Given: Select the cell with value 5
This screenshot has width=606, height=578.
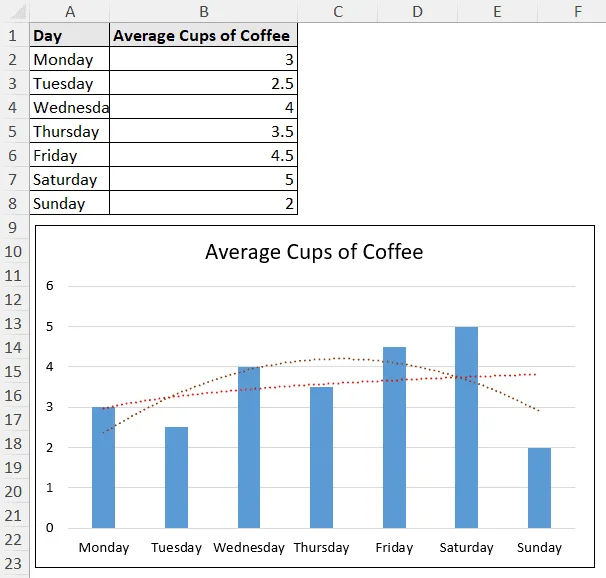Looking at the screenshot, I should (x=204, y=180).
